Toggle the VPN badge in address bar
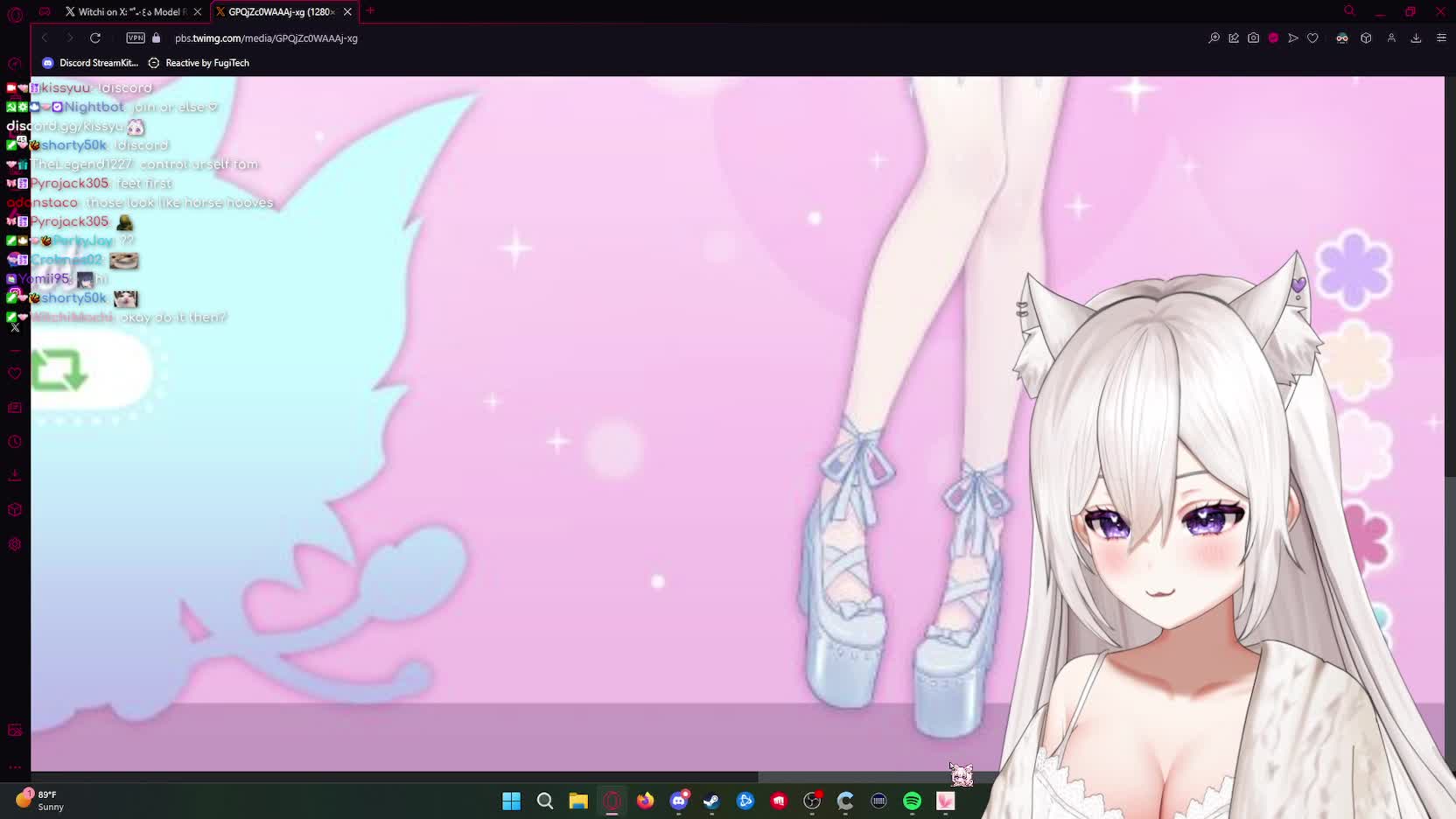The image size is (1456, 819). pos(136,38)
